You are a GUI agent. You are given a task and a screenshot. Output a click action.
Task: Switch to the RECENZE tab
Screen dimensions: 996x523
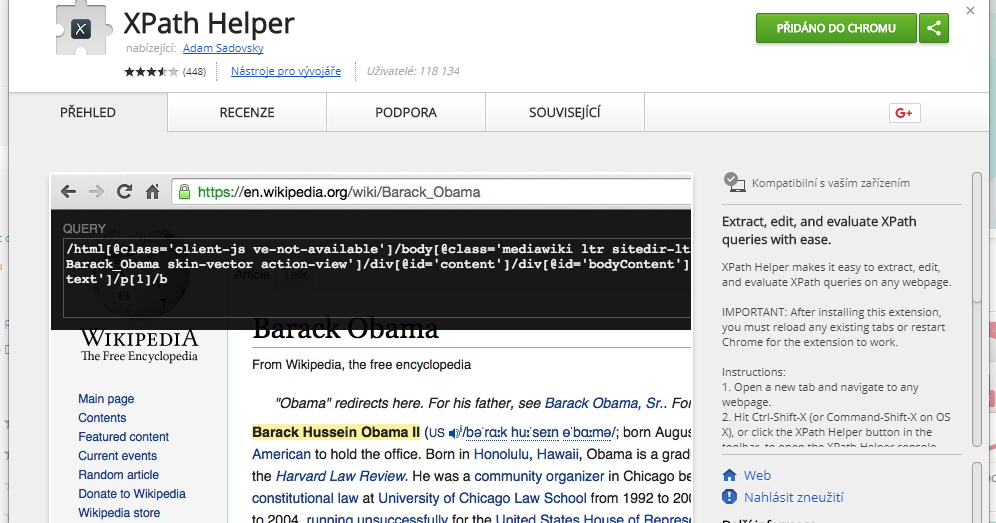[247, 112]
